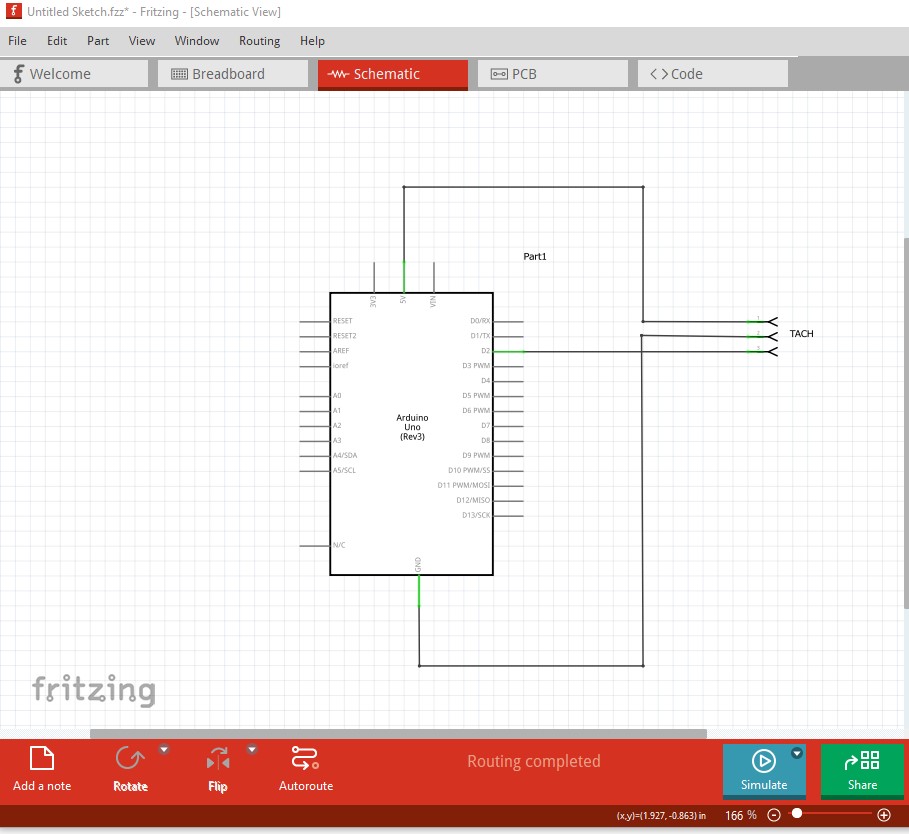Click the D0/RX pin
This screenshot has height=834, width=909.
coord(508,321)
